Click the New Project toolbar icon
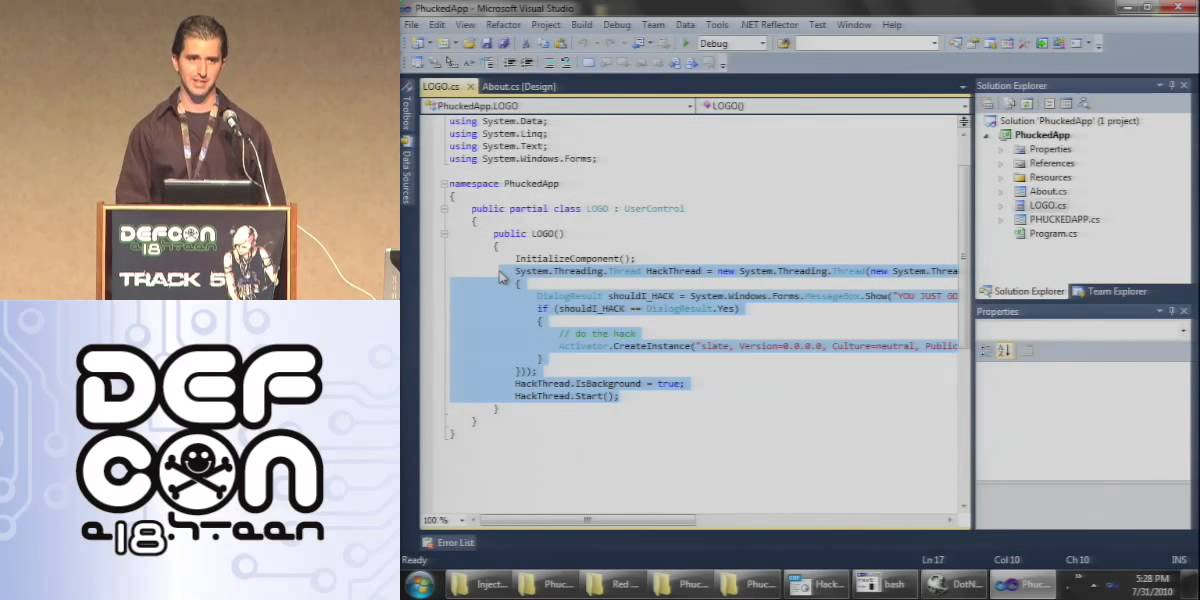 click(416, 43)
